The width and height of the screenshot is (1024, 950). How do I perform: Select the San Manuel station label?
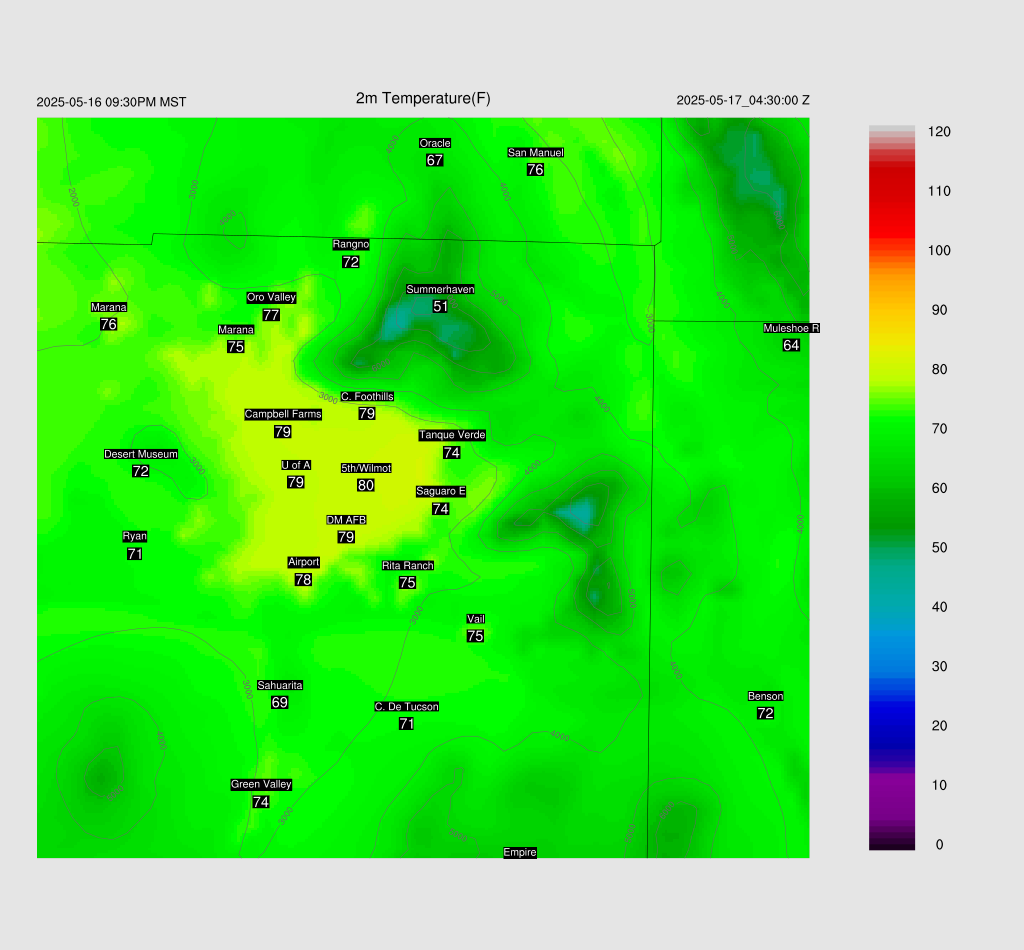pyautogui.click(x=536, y=152)
